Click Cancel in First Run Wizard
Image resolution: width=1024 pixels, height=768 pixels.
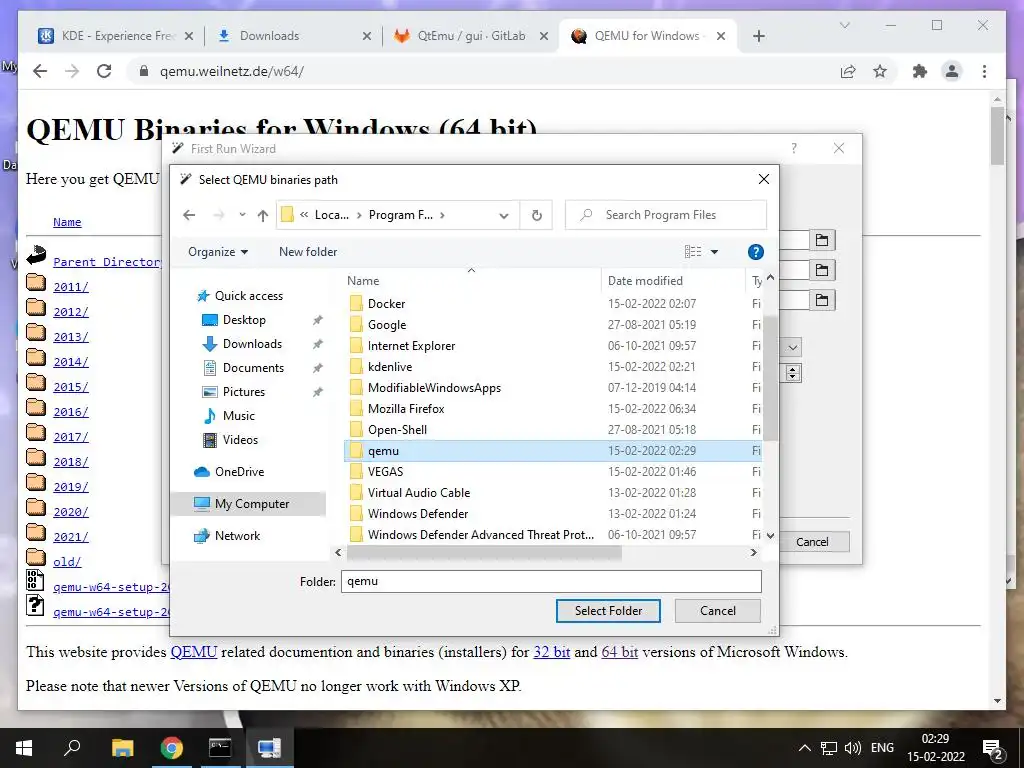coord(813,541)
